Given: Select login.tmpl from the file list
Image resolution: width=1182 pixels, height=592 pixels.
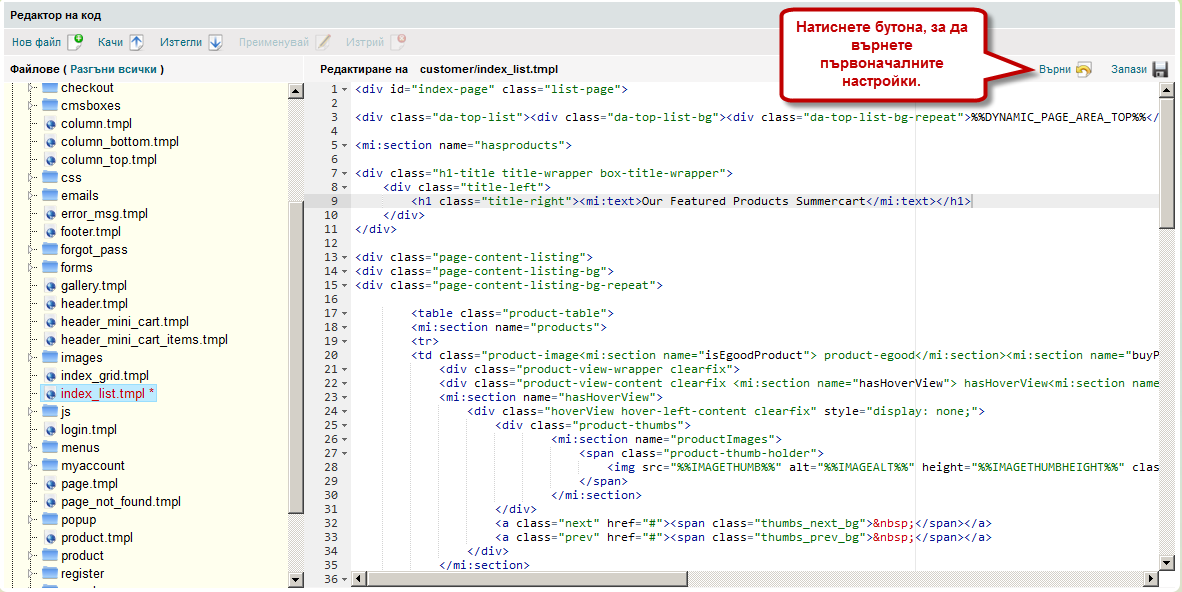Looking at the screenshot, I should (x=89, y=430).
